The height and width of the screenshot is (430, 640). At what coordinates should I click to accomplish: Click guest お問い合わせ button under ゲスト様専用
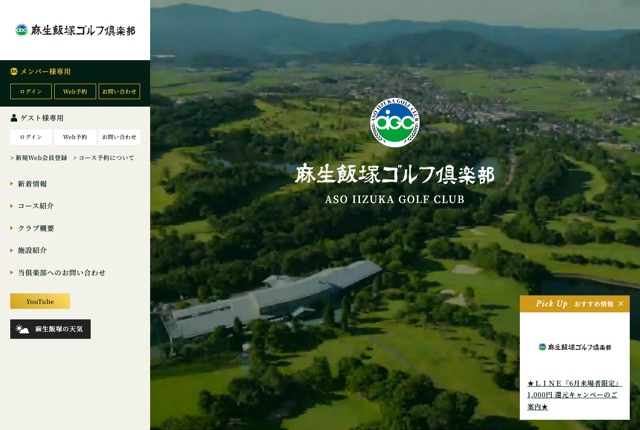point(119,137)
